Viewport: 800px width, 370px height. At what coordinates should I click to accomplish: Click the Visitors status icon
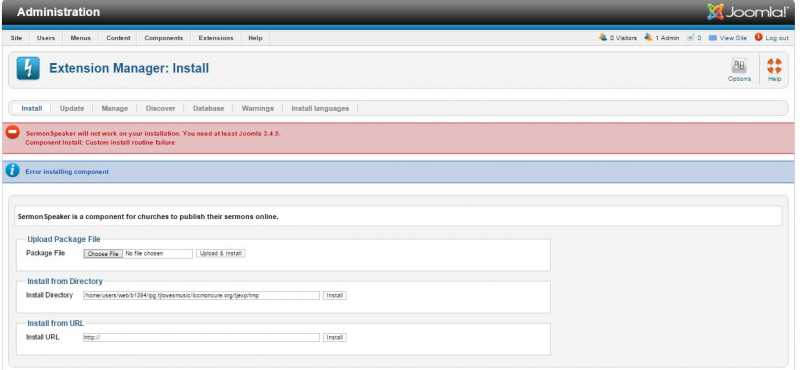604,37
